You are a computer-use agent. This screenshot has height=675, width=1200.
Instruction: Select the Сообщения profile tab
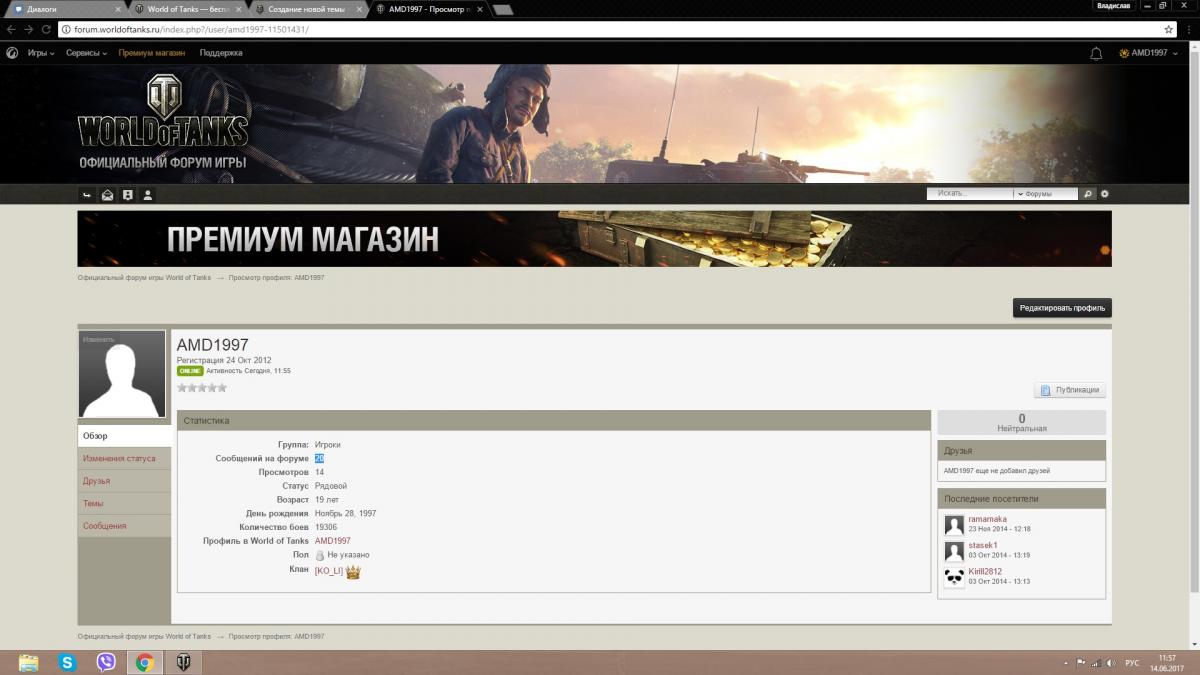(124, 526)
